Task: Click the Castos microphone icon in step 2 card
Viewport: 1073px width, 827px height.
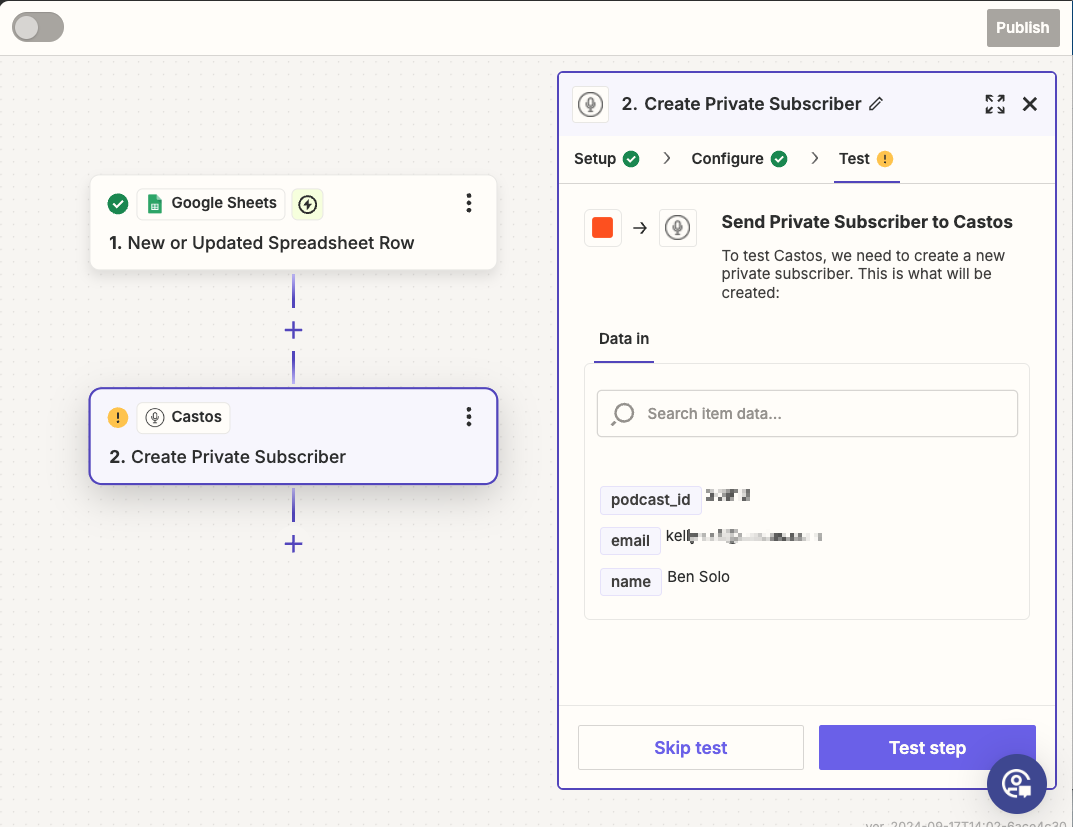Action: (155, 417)
